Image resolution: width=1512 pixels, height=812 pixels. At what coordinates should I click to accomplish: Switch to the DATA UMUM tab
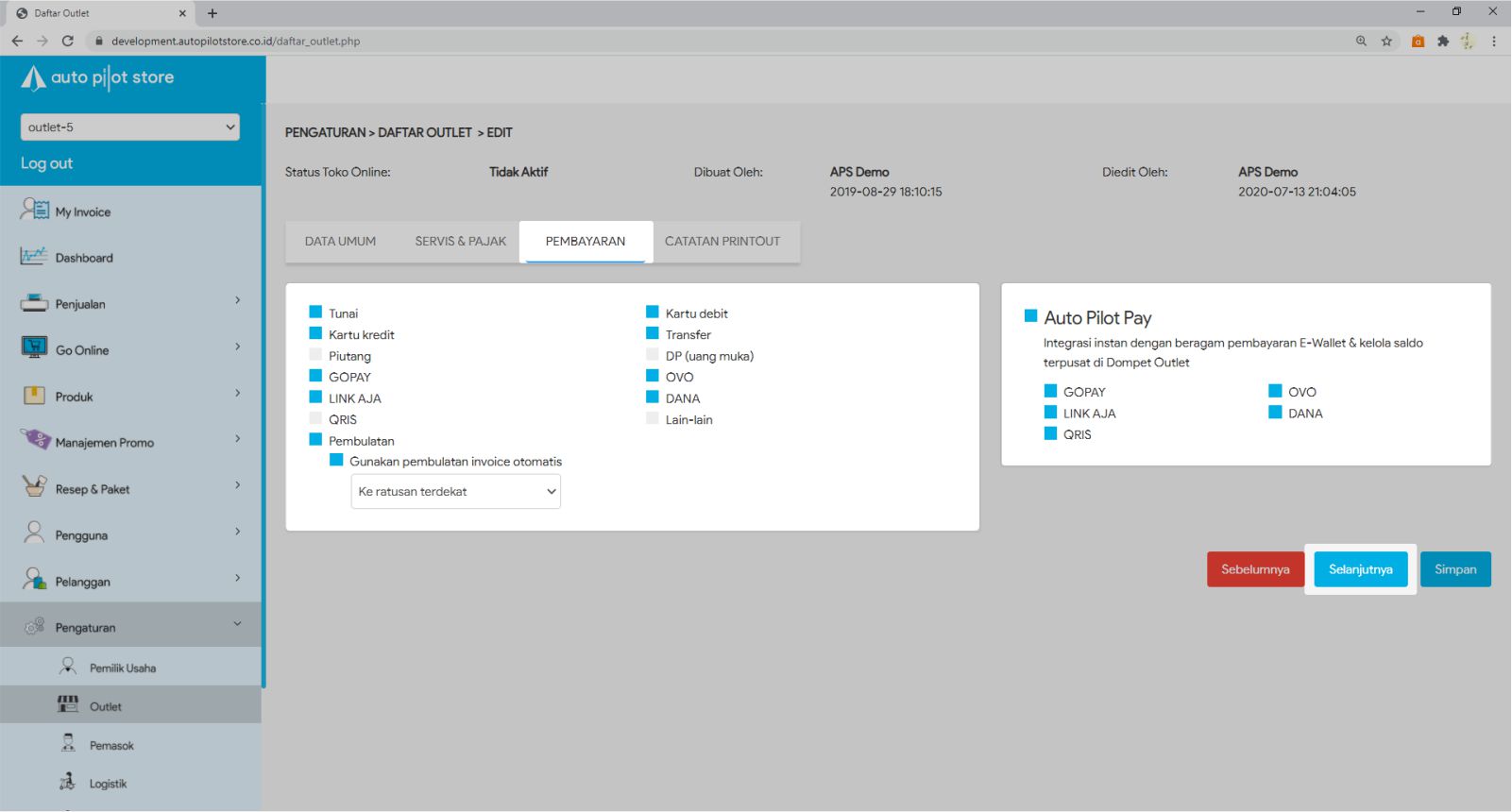click(x=340, y=242)
